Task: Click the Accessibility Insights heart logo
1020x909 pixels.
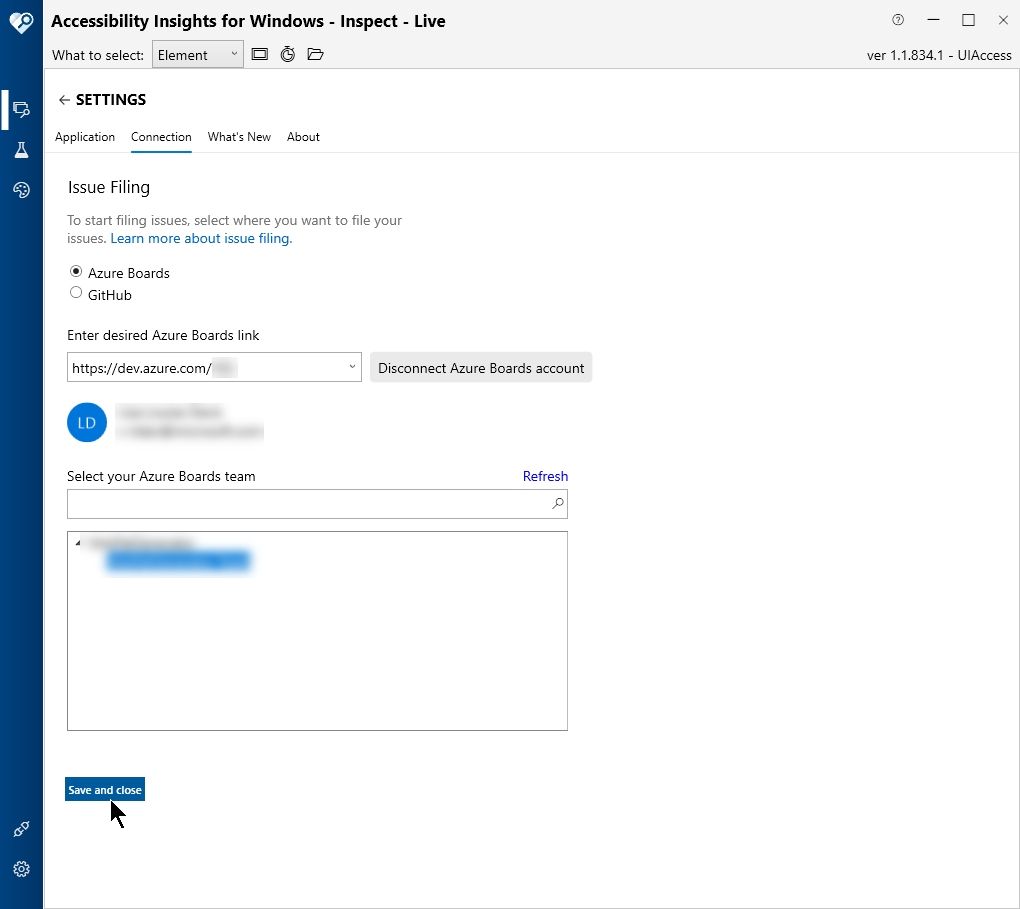Action: click(21, 23)
